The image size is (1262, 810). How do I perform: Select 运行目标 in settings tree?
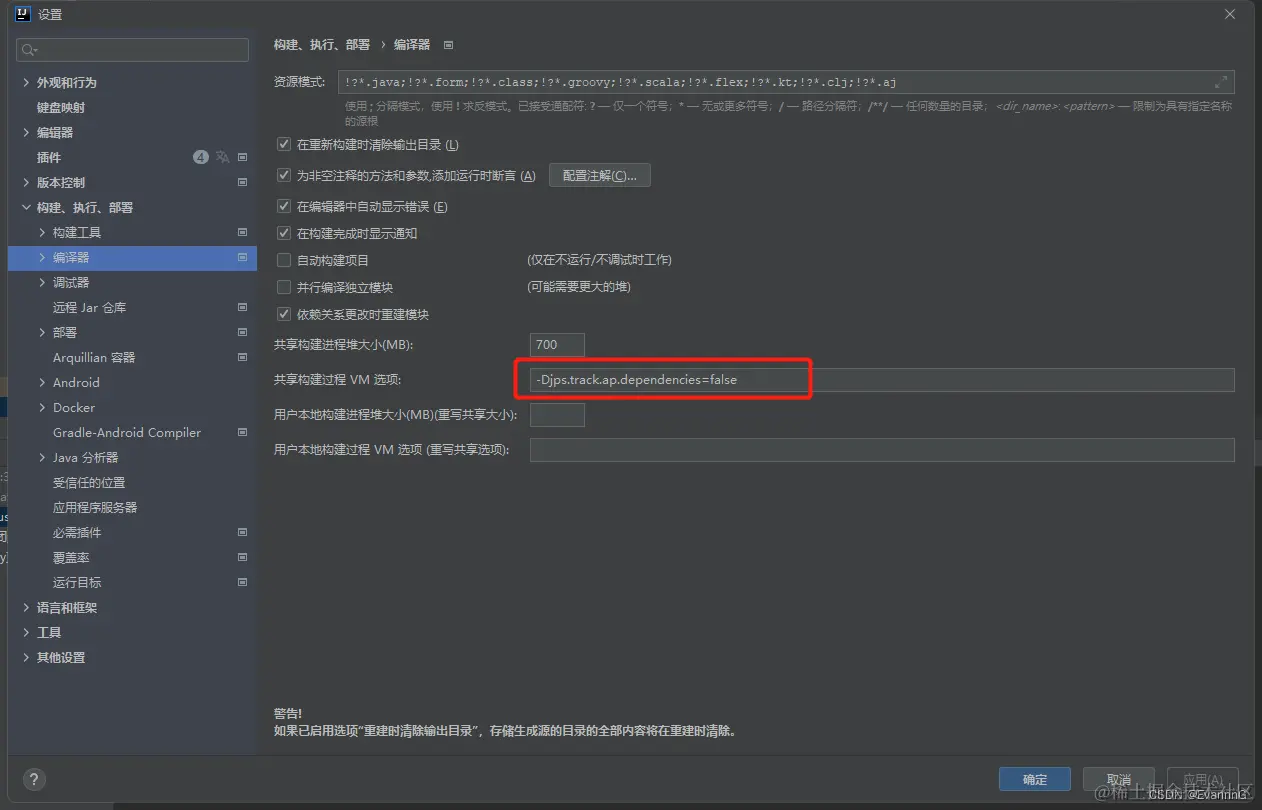(x=77, y=582)
